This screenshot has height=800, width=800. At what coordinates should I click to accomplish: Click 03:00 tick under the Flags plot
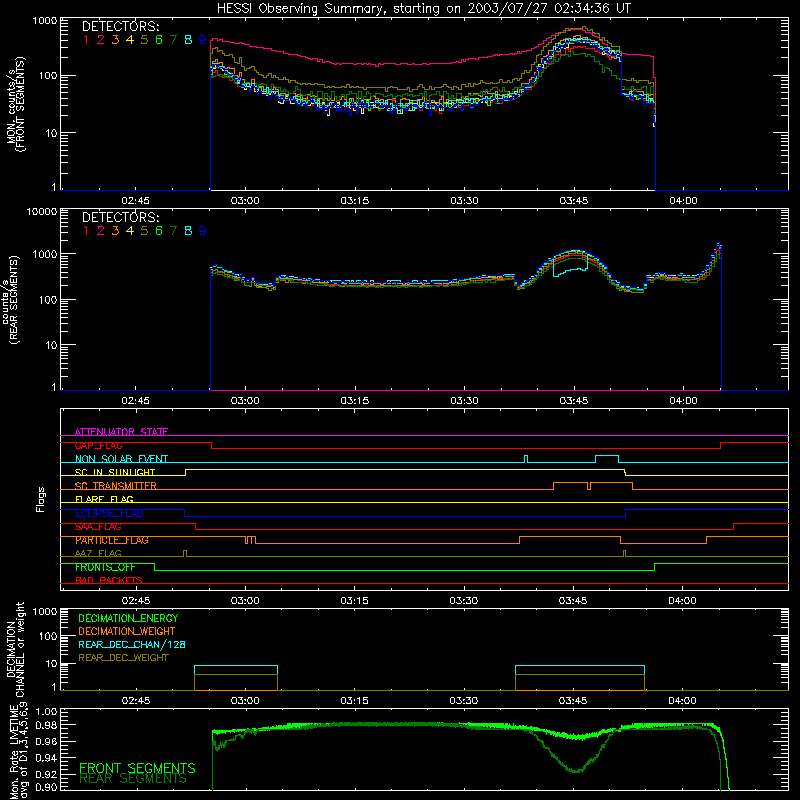tap(245, 601)
